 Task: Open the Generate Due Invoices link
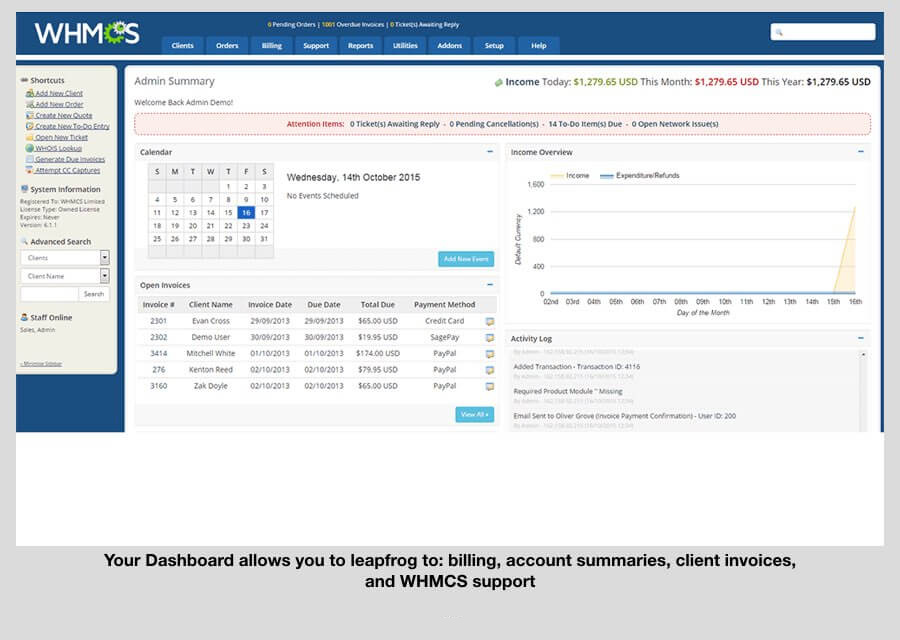click(x=70, y=159)
